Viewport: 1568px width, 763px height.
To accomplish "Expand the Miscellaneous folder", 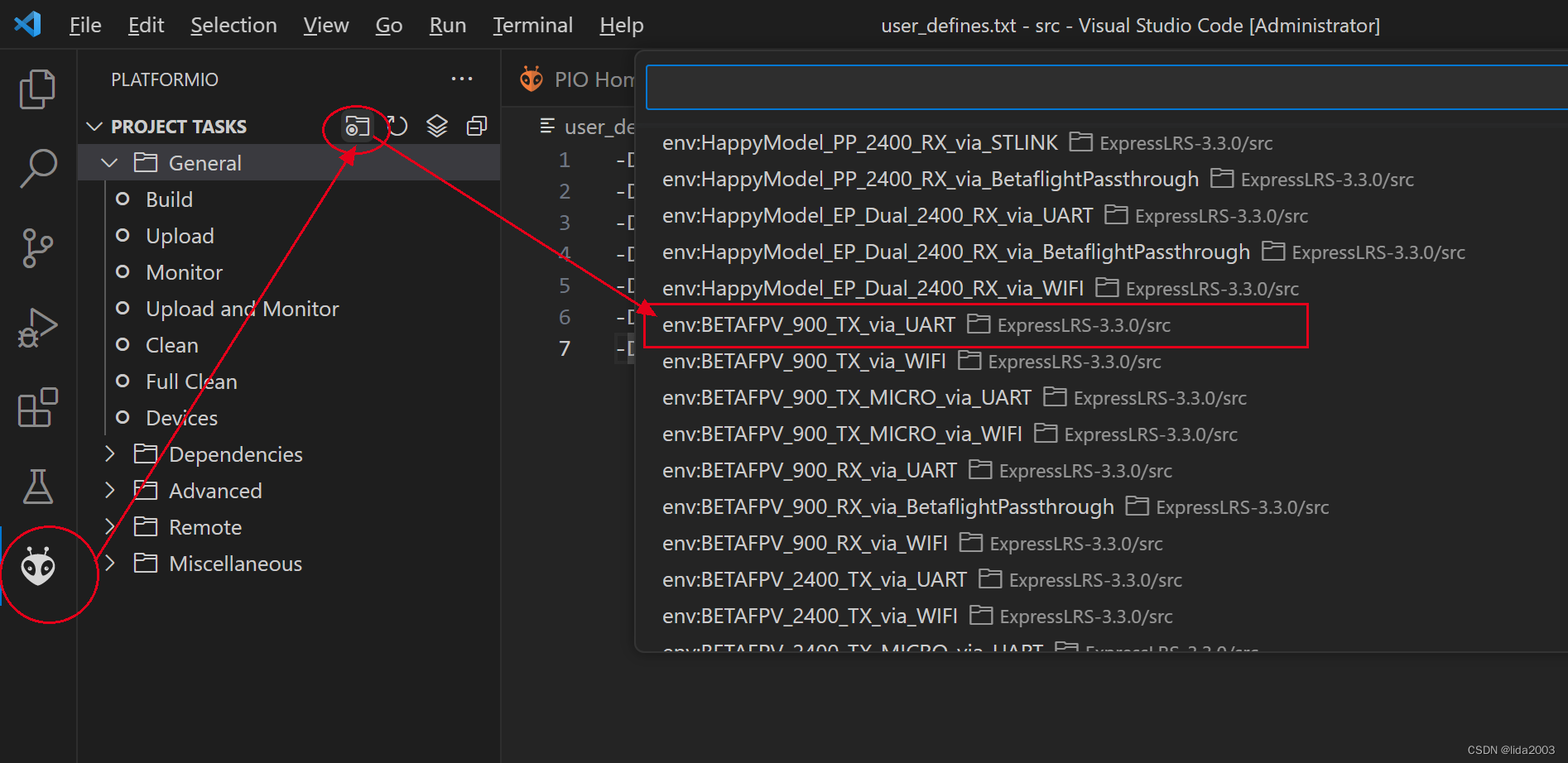I will tap(109, 564).
